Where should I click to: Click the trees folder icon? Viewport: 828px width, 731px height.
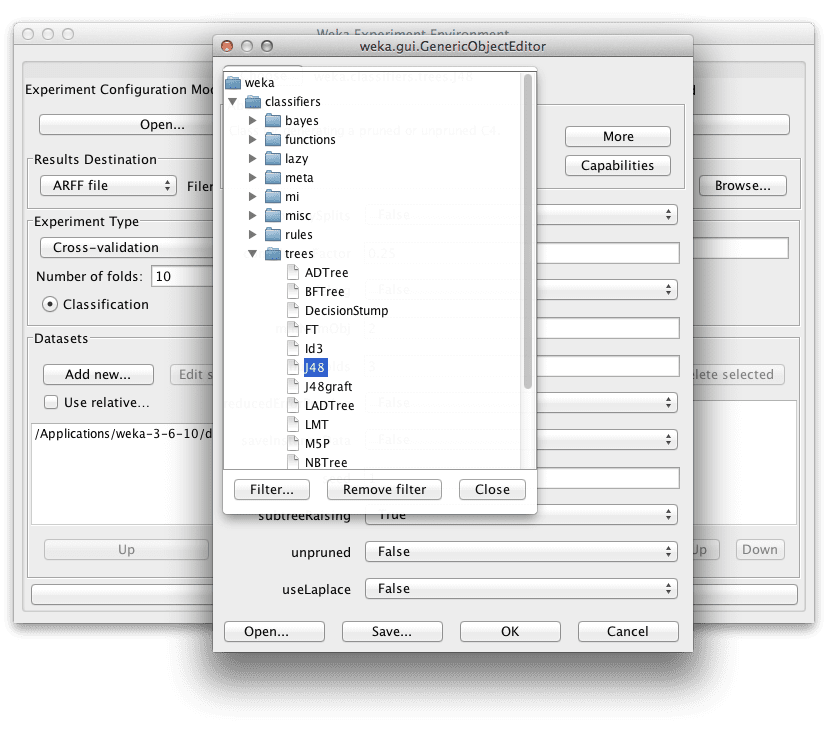point(273,254)
